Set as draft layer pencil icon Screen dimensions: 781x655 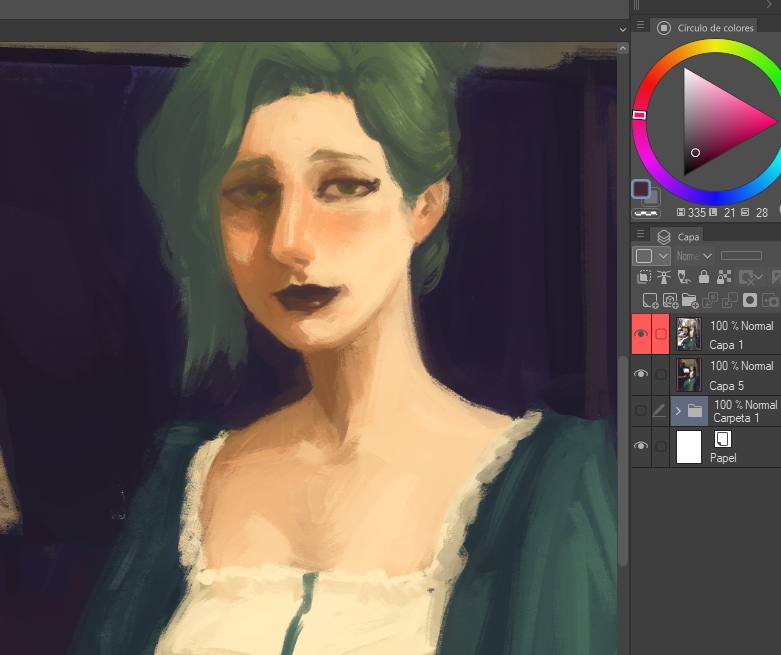[684, 277]
